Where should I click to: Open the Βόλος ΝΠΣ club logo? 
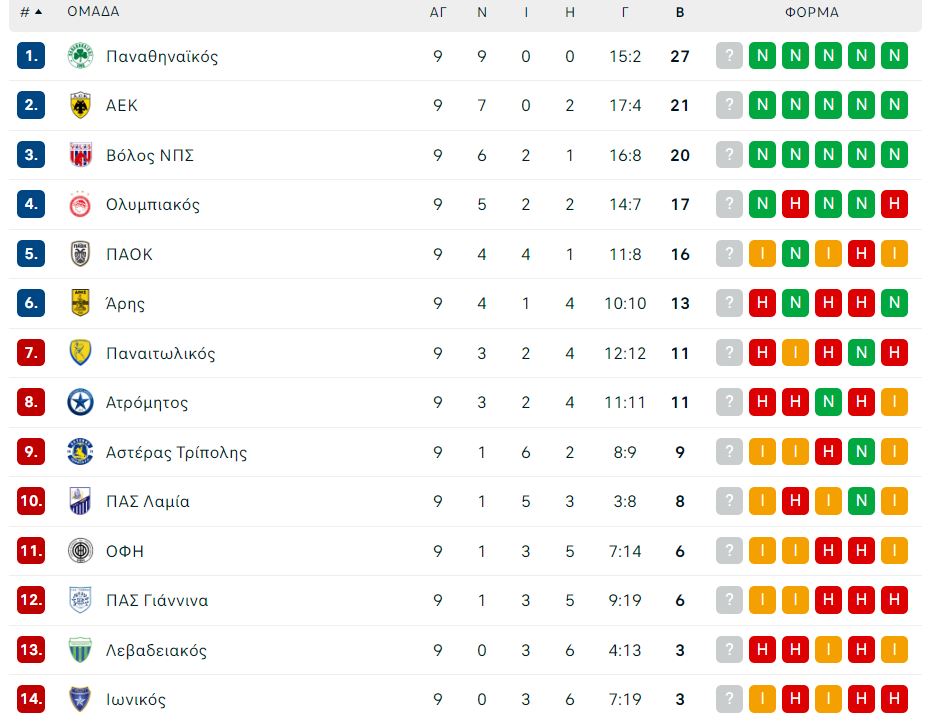pos(80,155)
